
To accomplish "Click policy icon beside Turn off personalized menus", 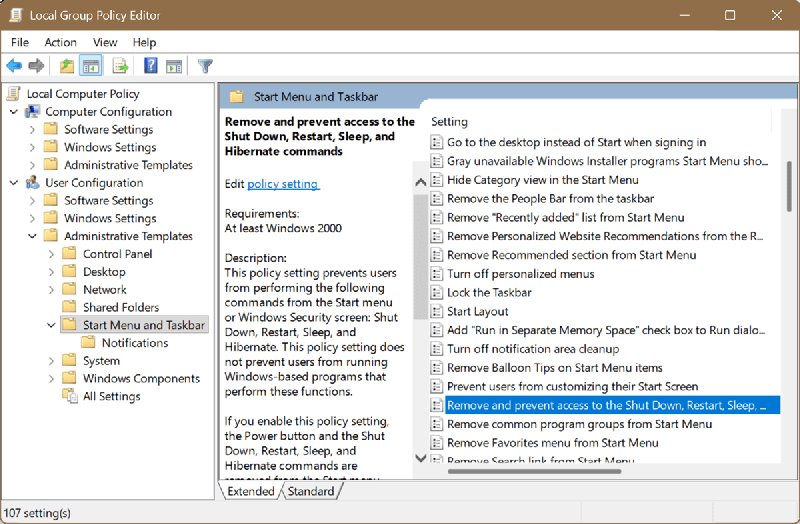I will pos(436,273).
